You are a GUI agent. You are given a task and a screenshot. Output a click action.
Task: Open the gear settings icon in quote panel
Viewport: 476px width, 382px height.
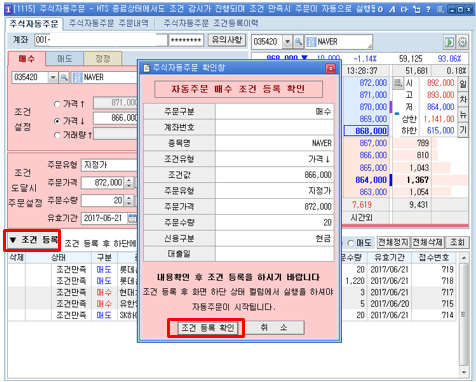[462, 42]
